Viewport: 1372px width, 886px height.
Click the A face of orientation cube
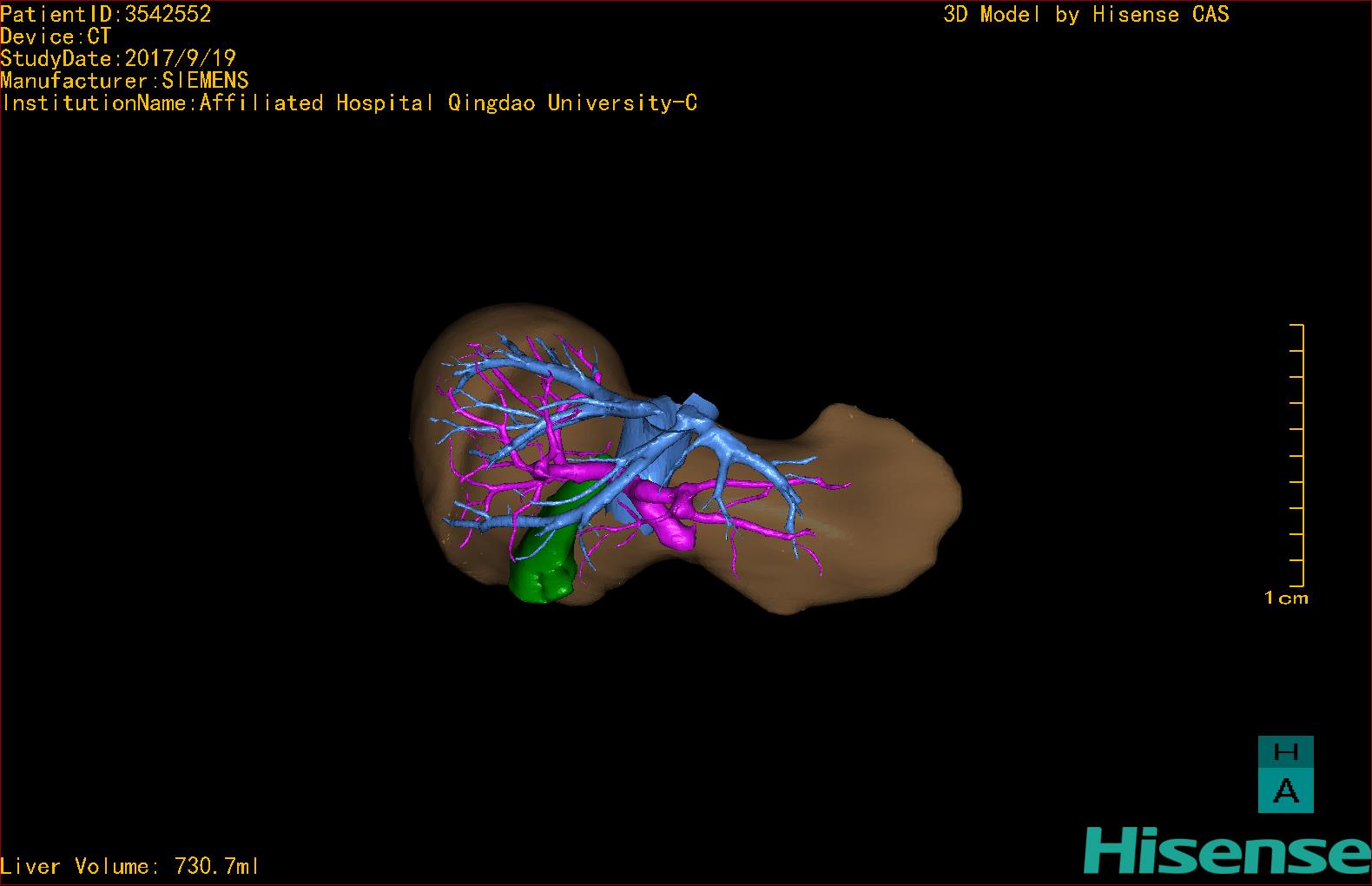[x=1286, y=791]
